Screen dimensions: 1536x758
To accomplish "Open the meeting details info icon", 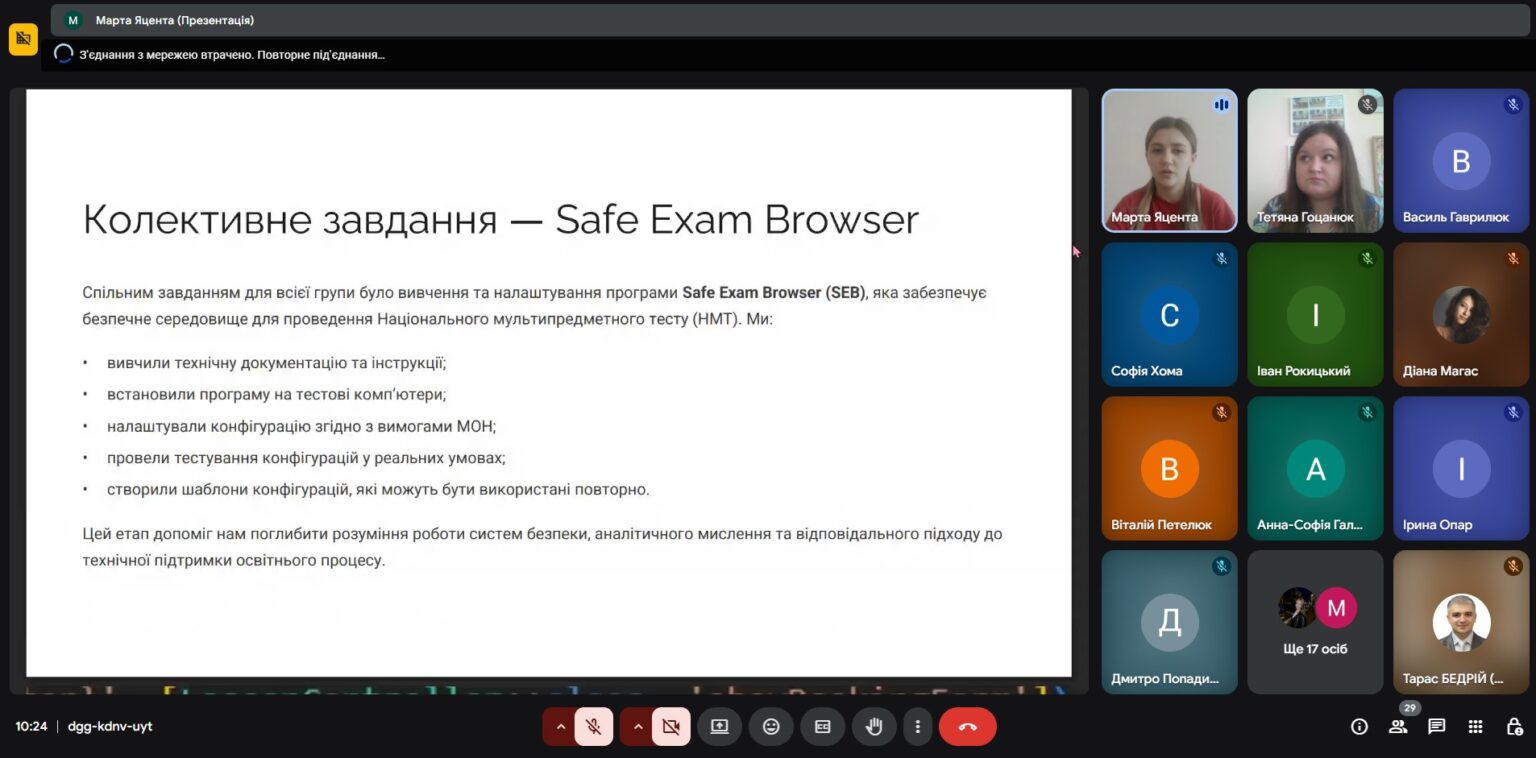I will coord(1359,727).
